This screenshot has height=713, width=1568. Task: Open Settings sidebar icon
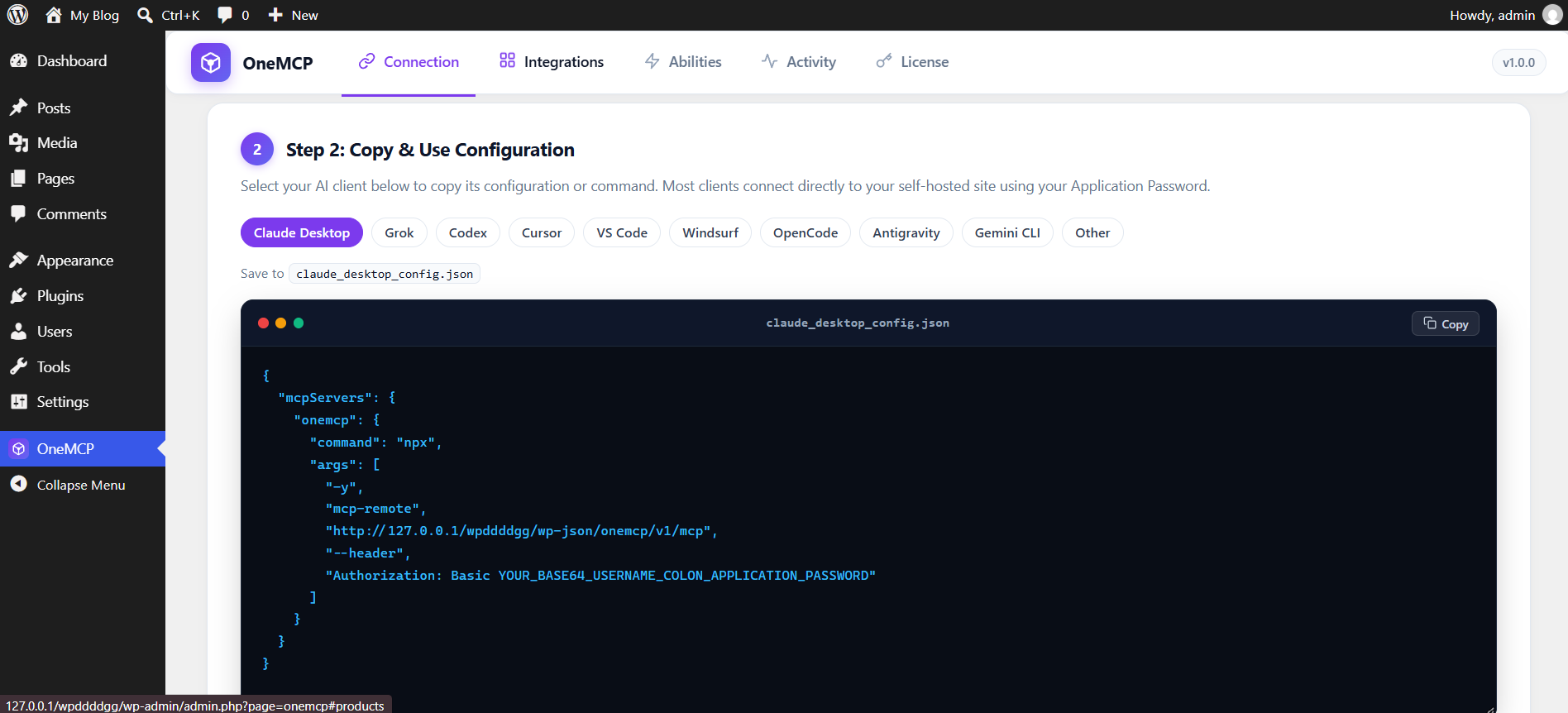coord(18,402)
